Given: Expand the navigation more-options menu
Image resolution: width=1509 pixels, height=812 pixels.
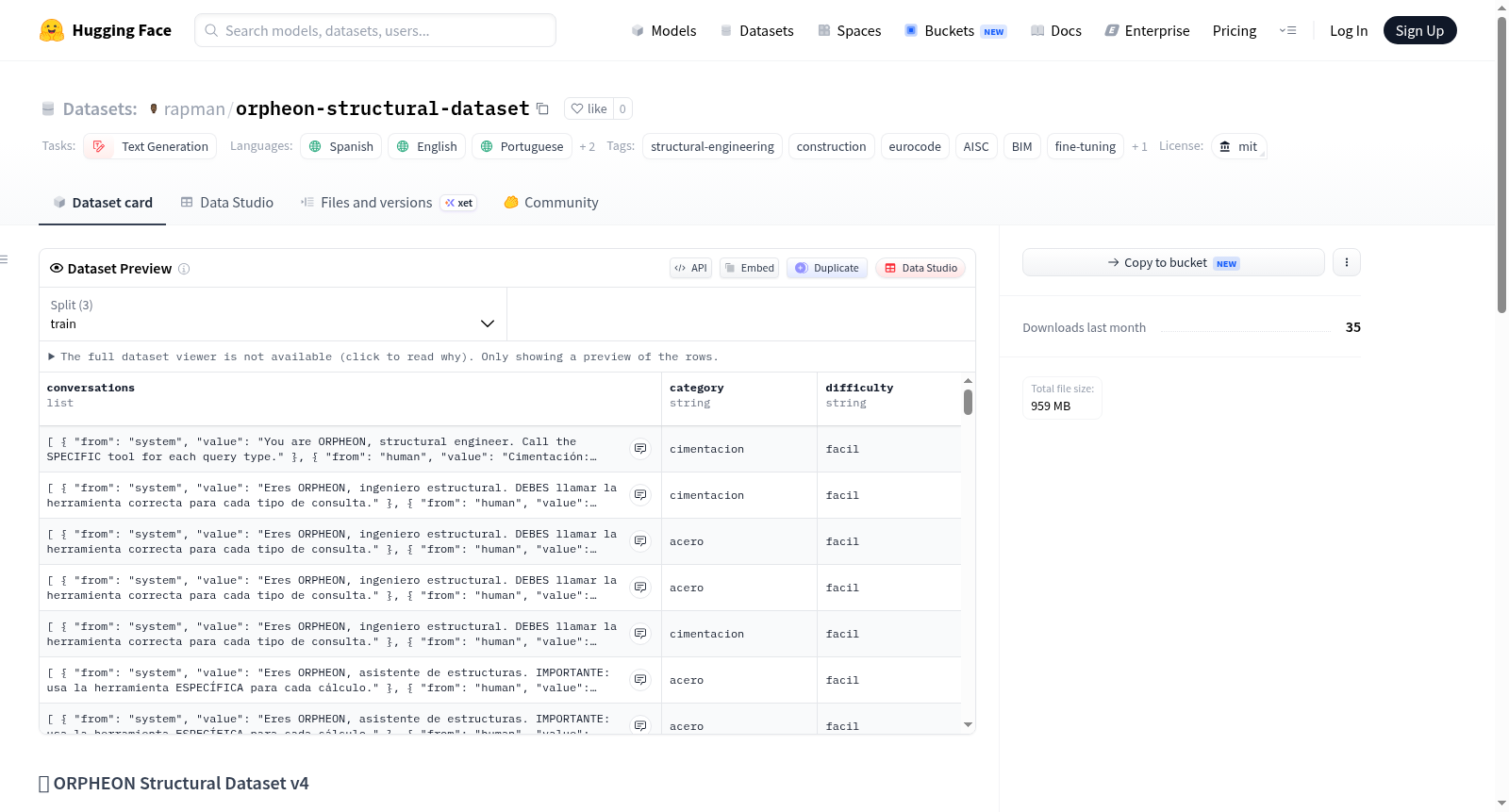Looking at the screenshot, I should [x=1287, y=30].
